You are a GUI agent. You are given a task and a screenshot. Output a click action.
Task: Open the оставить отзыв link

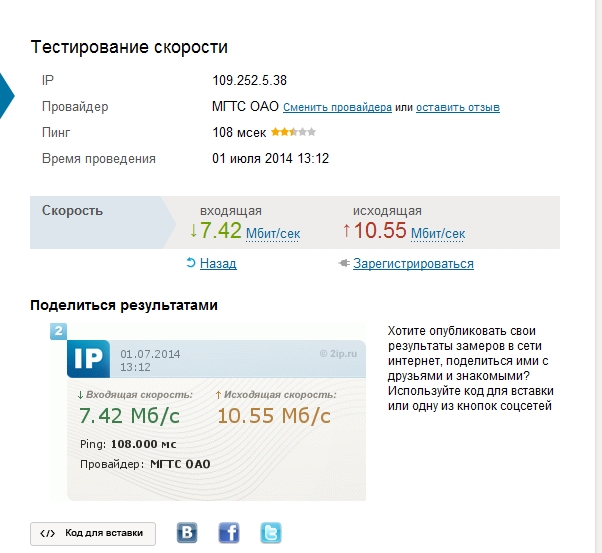tap(458, 107)
